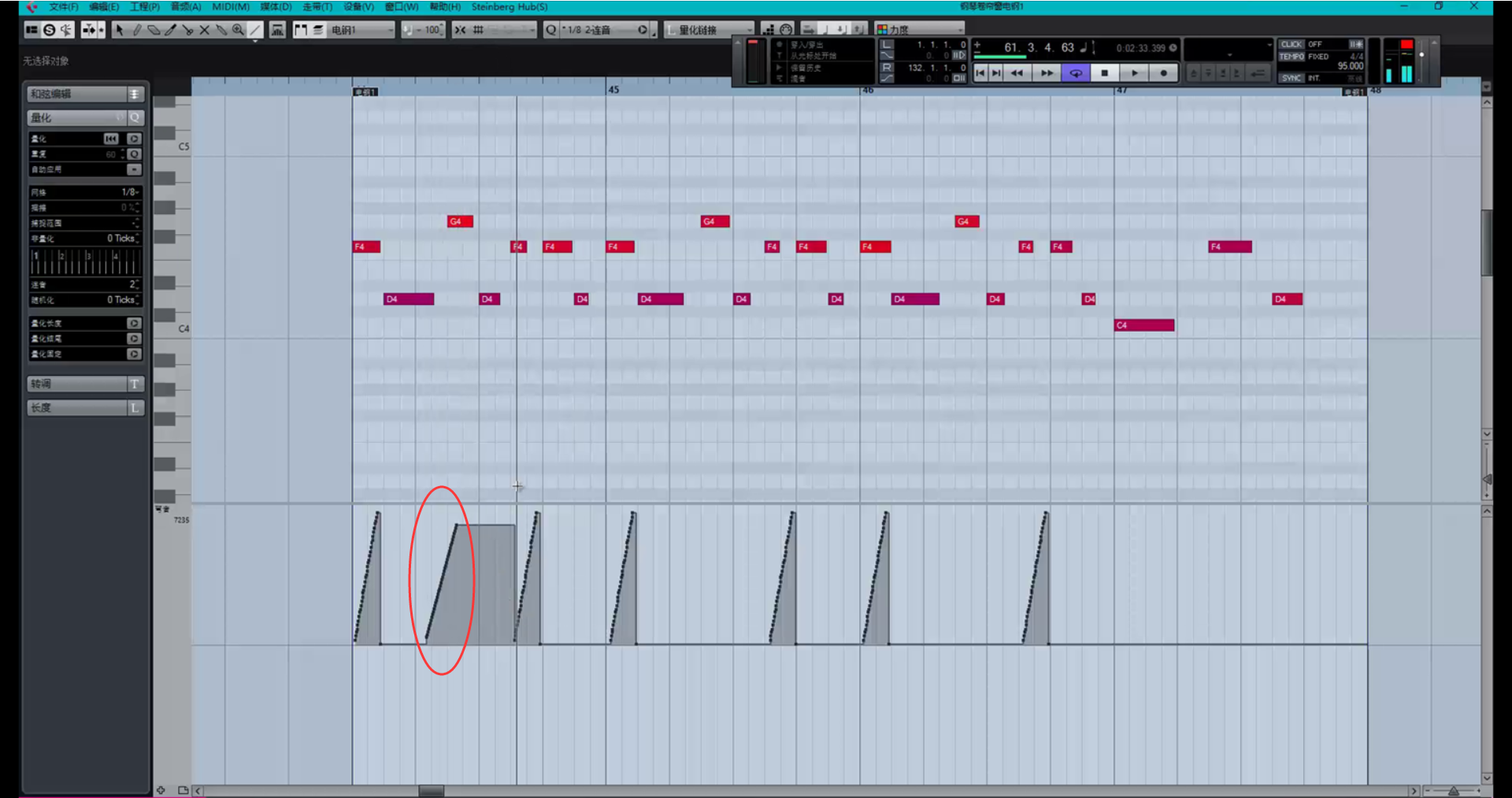The width and height of the screenshot is (1512, 798).
Task: Click the primary time display 61. 3. 4. 63
Action: tap(1039, 48)
